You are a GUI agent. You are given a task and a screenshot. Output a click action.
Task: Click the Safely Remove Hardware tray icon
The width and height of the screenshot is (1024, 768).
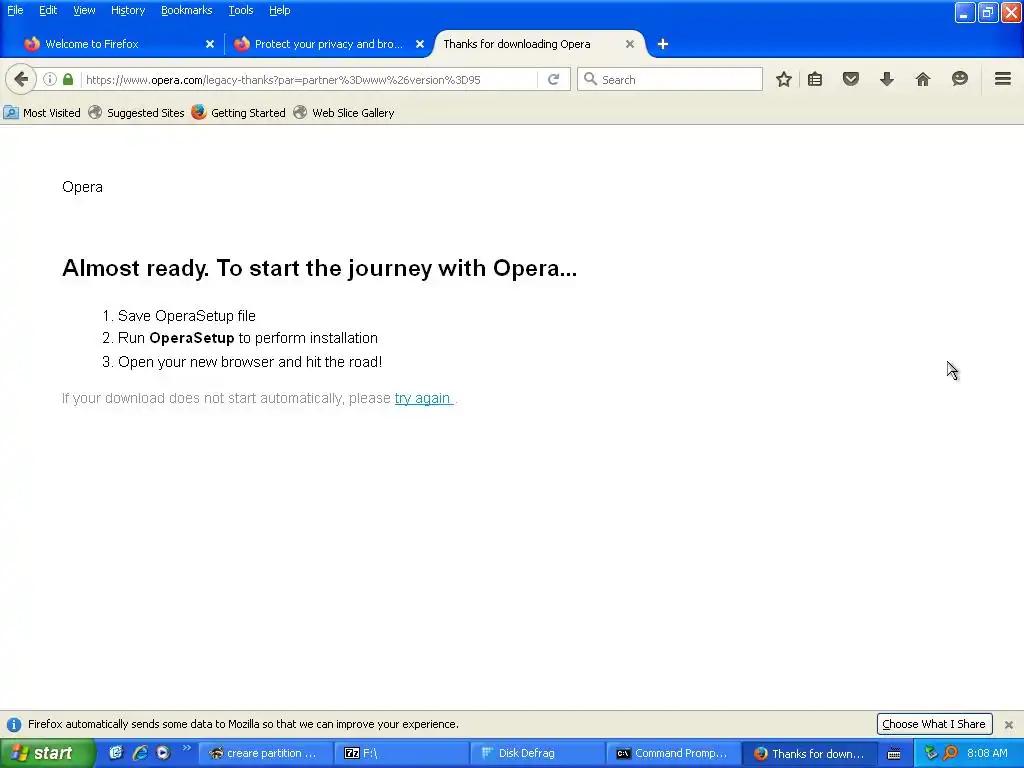931,753
